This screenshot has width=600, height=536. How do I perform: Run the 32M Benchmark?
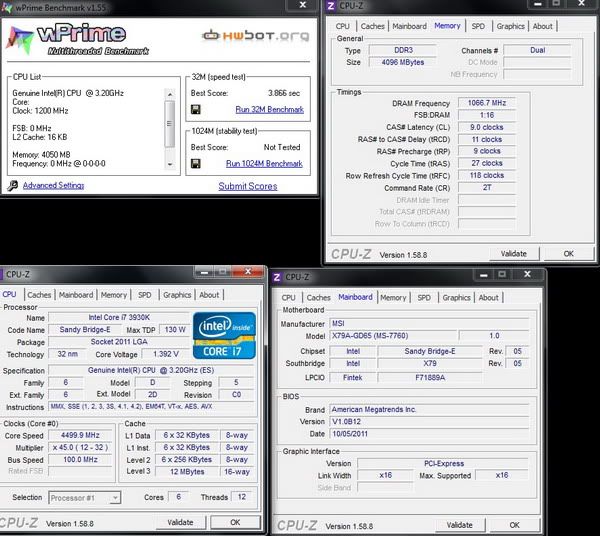coord(269,110)
